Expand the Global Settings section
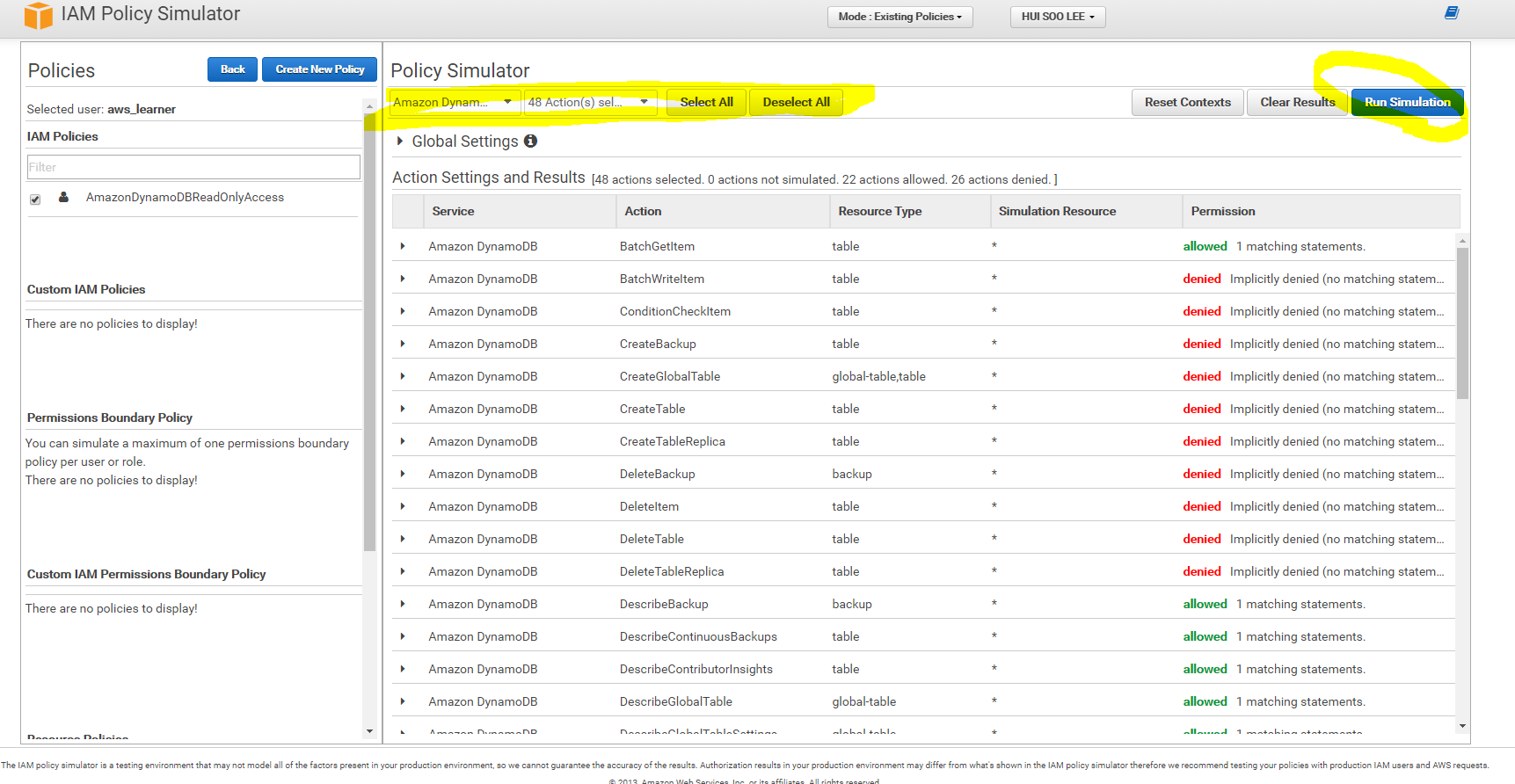1515x784 pixels. 400,141
